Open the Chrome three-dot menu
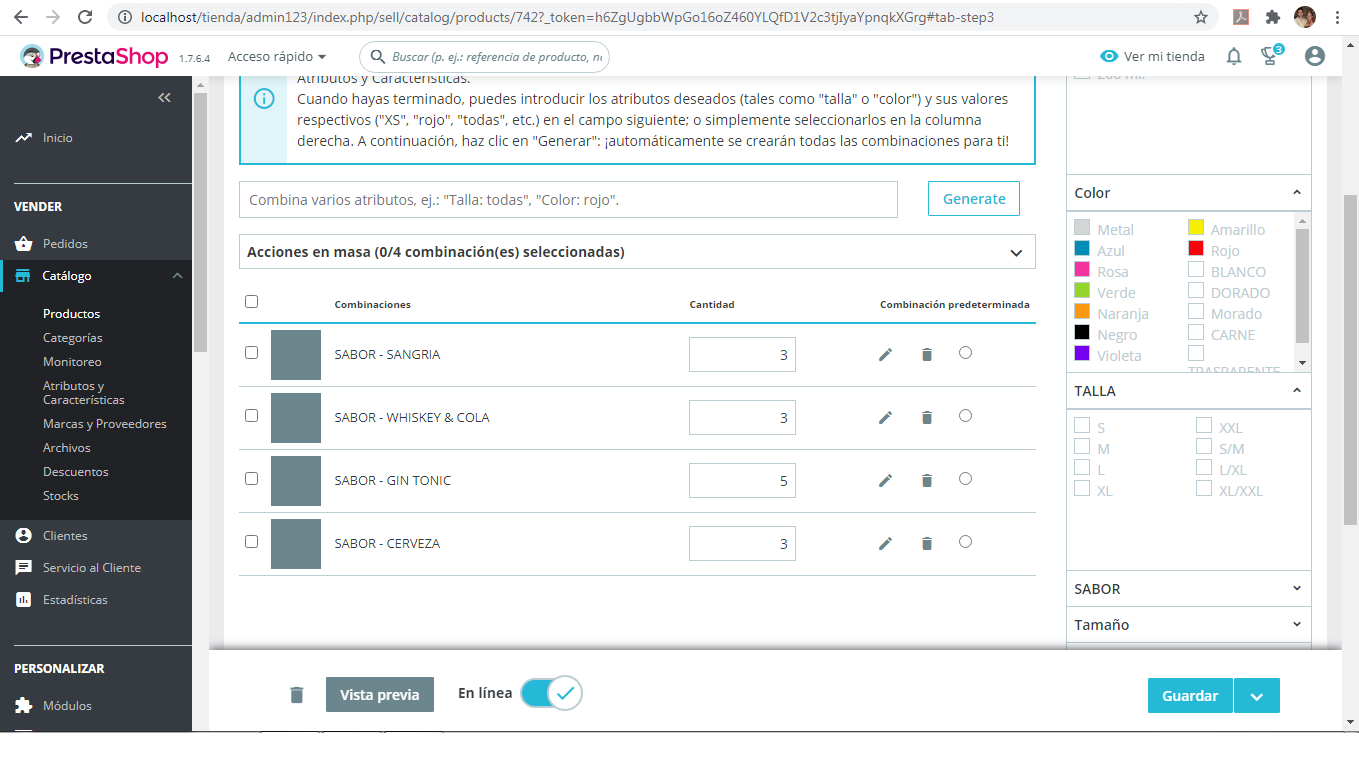The height and width of the screenshot is (765, 1359). tap(1338, 17)
